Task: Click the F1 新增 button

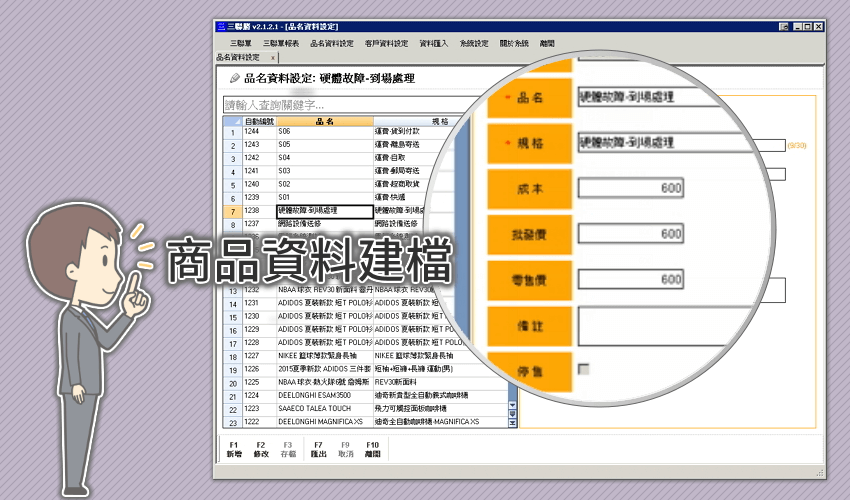Action: coord(234,450)
